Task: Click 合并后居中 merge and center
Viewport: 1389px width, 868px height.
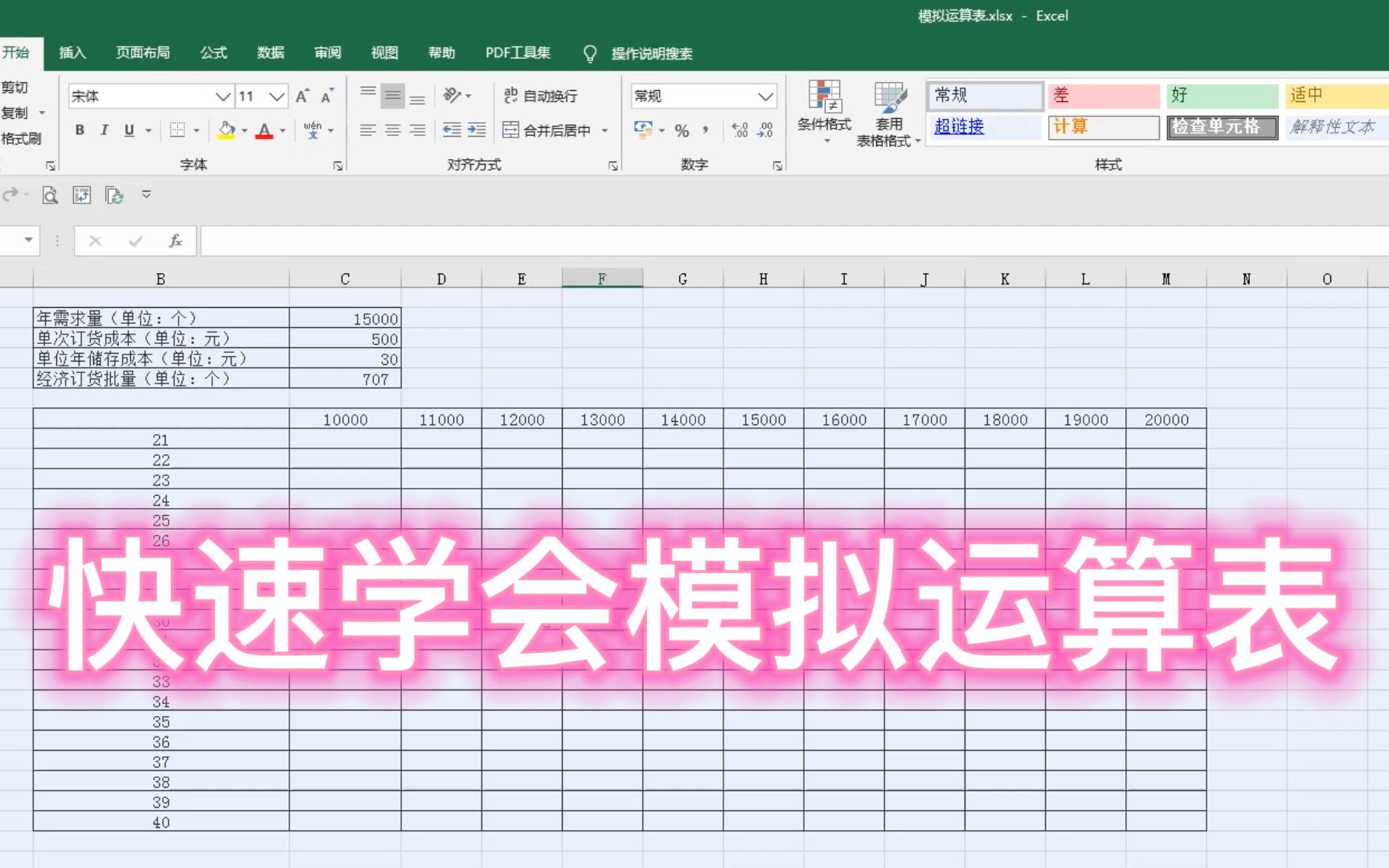Action: tap(547, 130)
